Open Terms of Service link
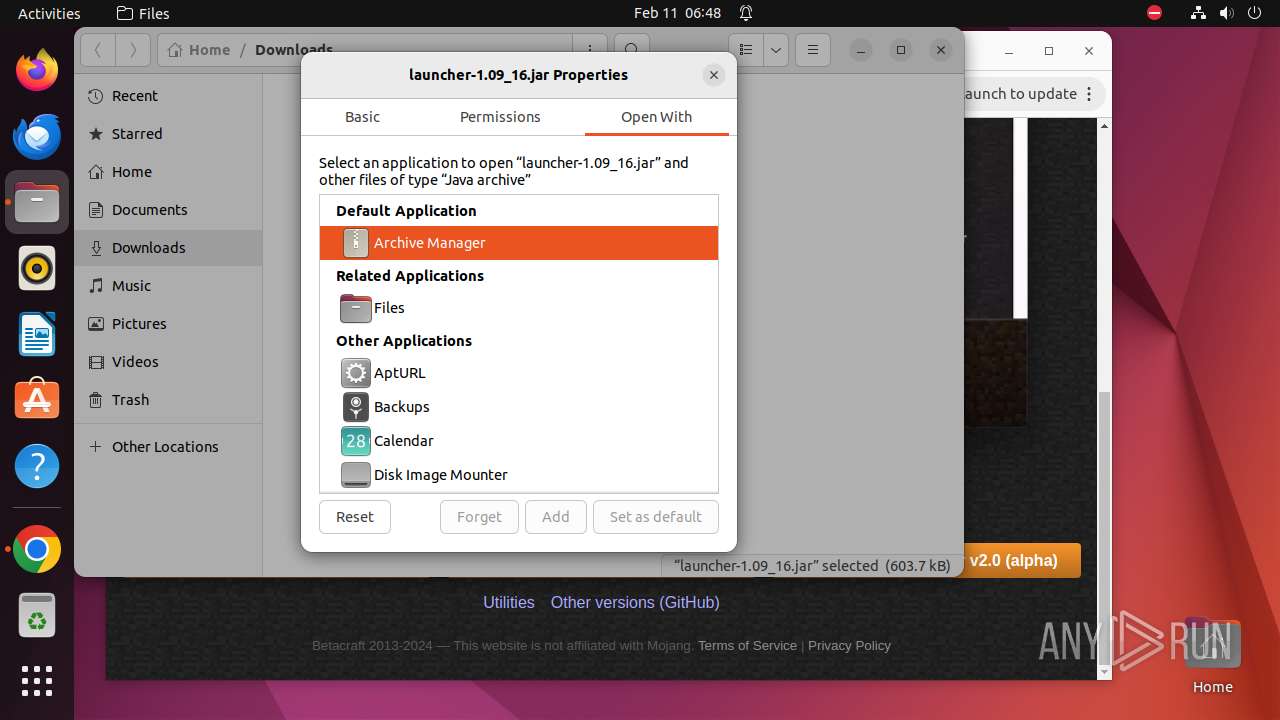This screenshot has height=720, width=1280. 747,646
